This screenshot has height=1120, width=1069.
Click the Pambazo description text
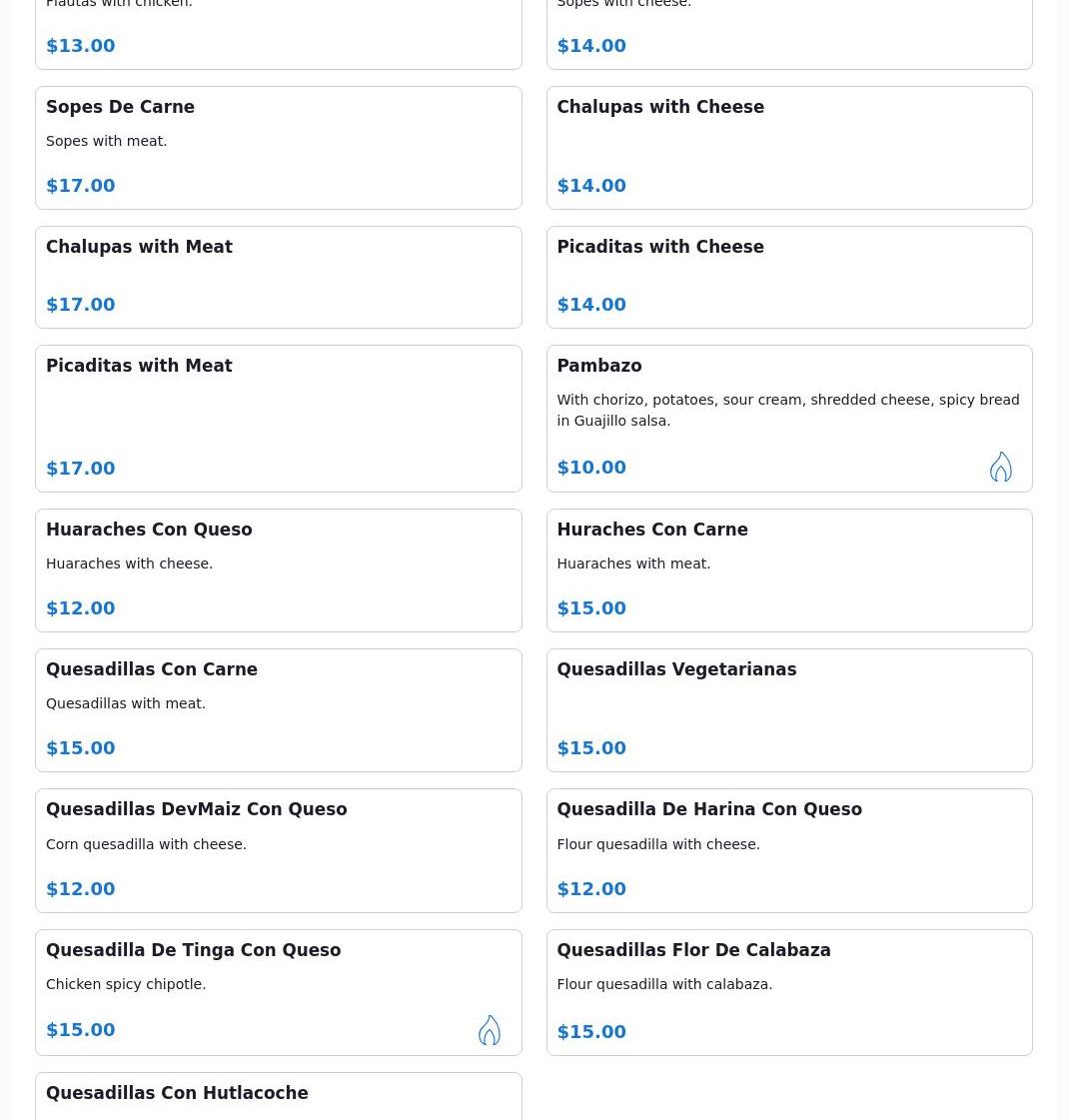(787, 410)
